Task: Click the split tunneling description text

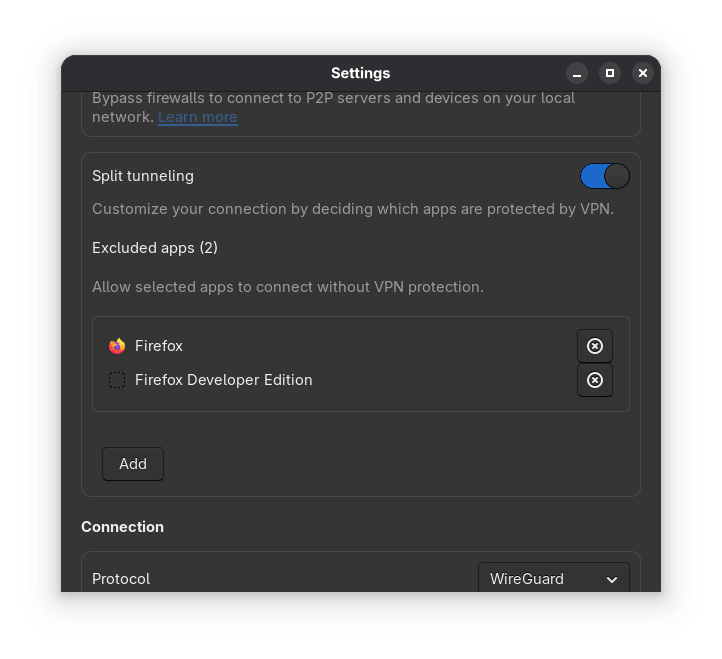Action: click(x=353, y=209)
